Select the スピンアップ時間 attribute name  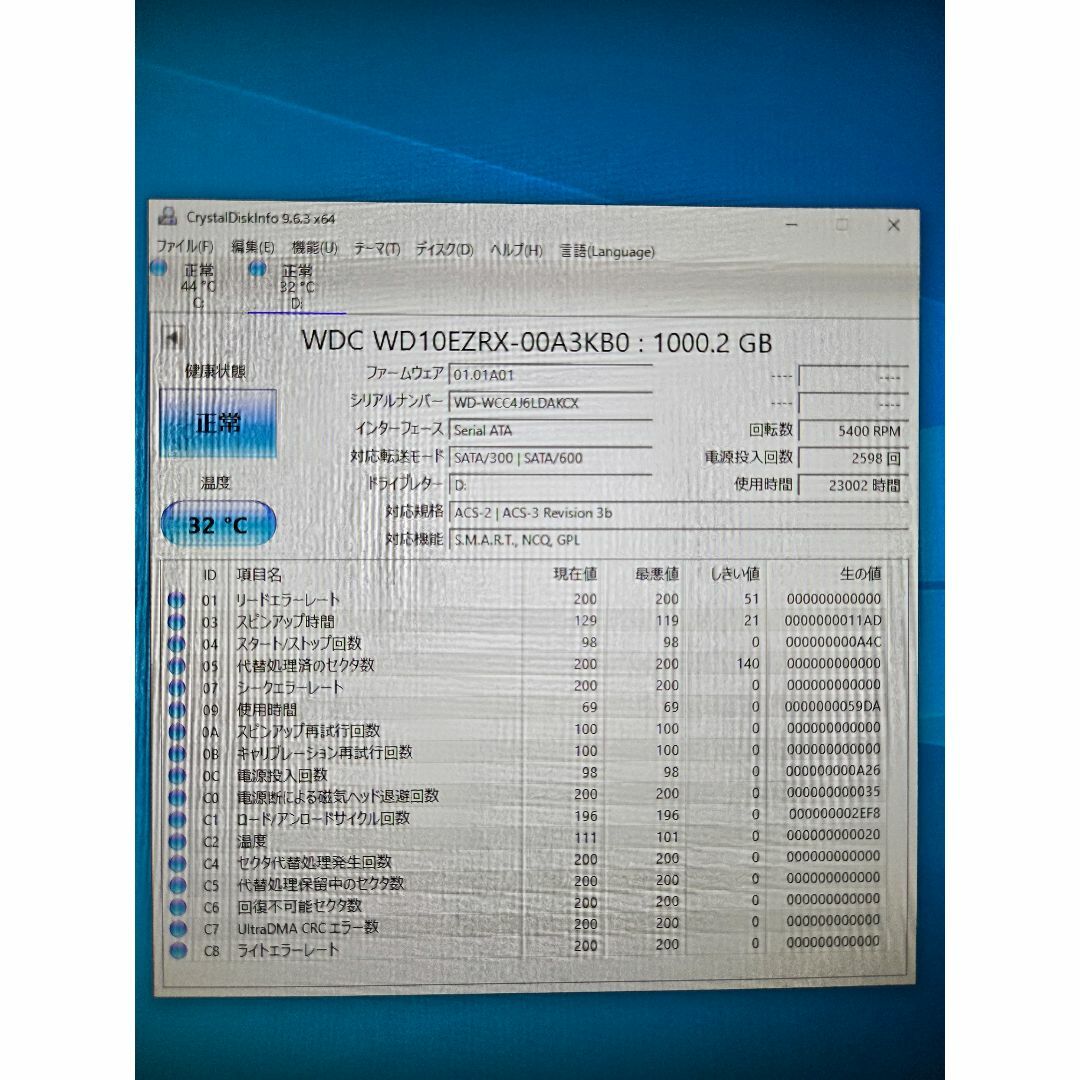pyautogui.click(x=285, y=622)
